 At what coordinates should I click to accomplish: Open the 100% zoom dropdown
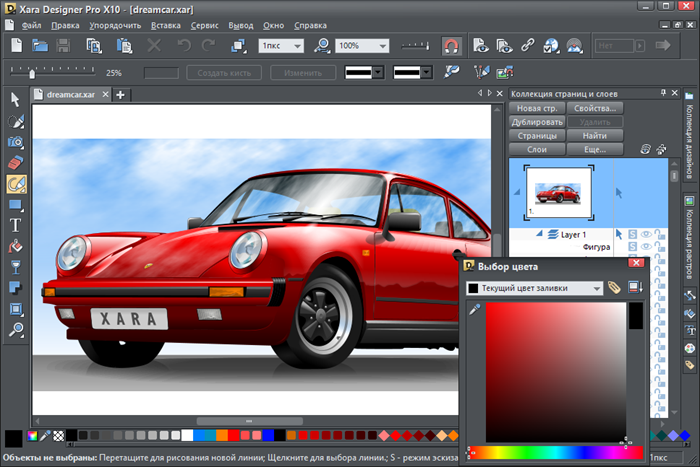click(383, 46)
